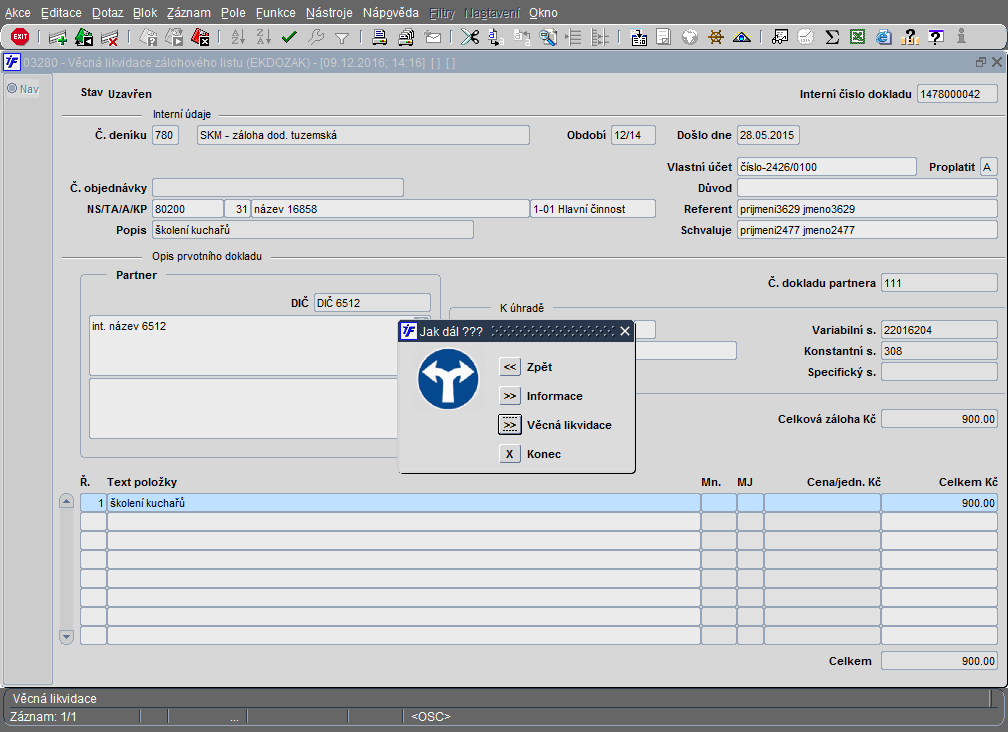Click the red EXIT icon in toolbar
Image resolution: width=1008 pixels, height=732 pixels.
[20, 37]
